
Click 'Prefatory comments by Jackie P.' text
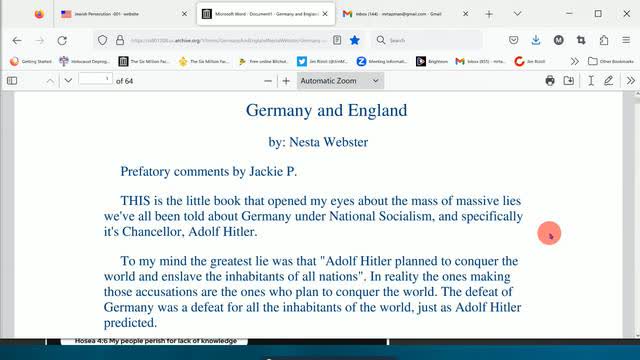[209, 171]
